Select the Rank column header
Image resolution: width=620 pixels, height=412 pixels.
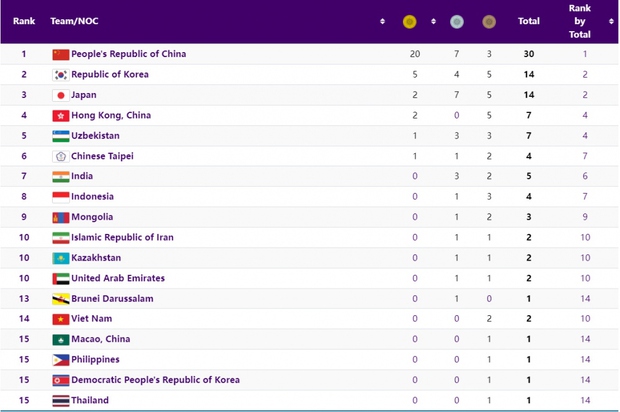pyautogui.click(x=24, y=21)
